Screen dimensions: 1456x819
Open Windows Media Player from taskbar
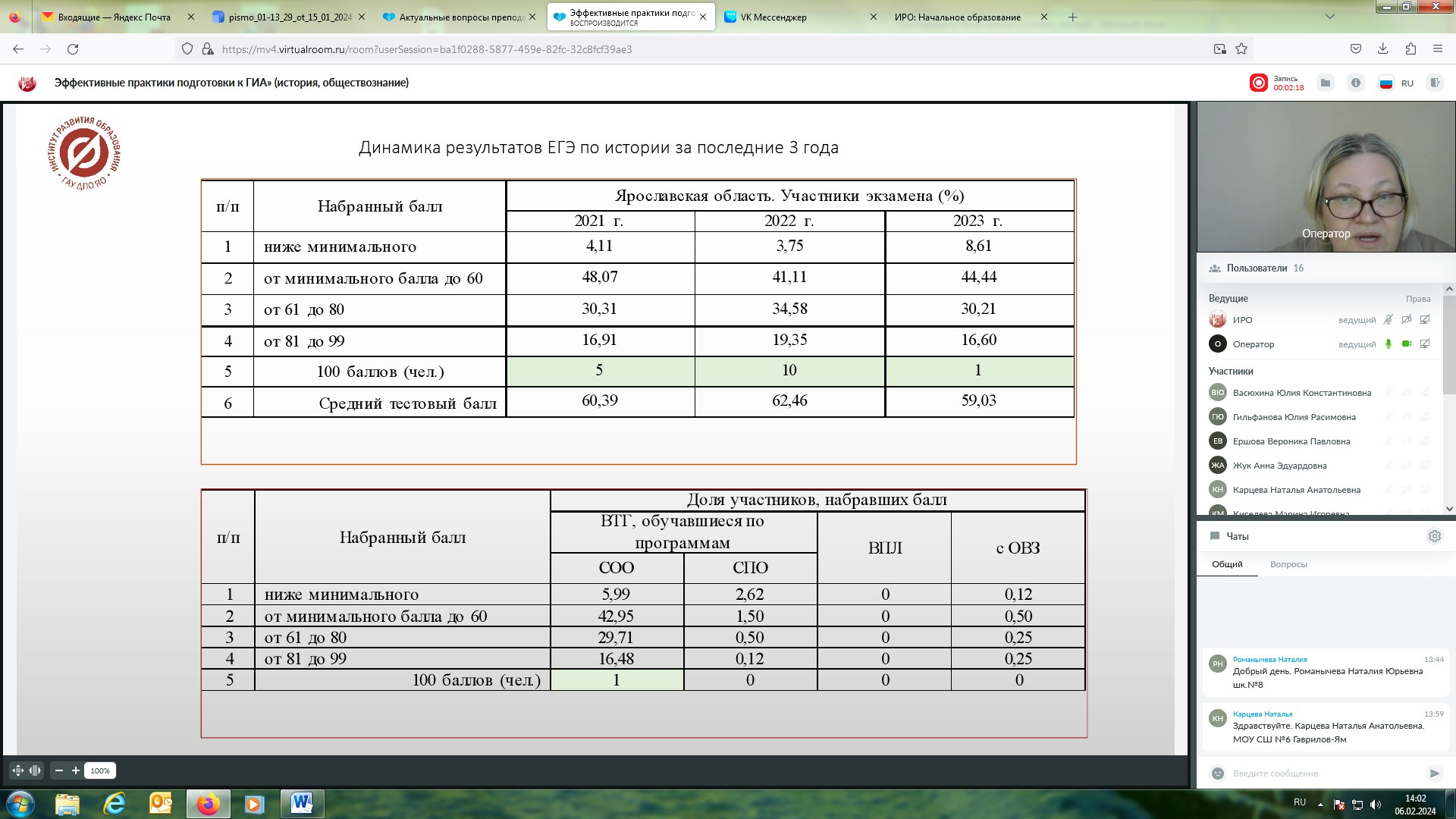253,804
